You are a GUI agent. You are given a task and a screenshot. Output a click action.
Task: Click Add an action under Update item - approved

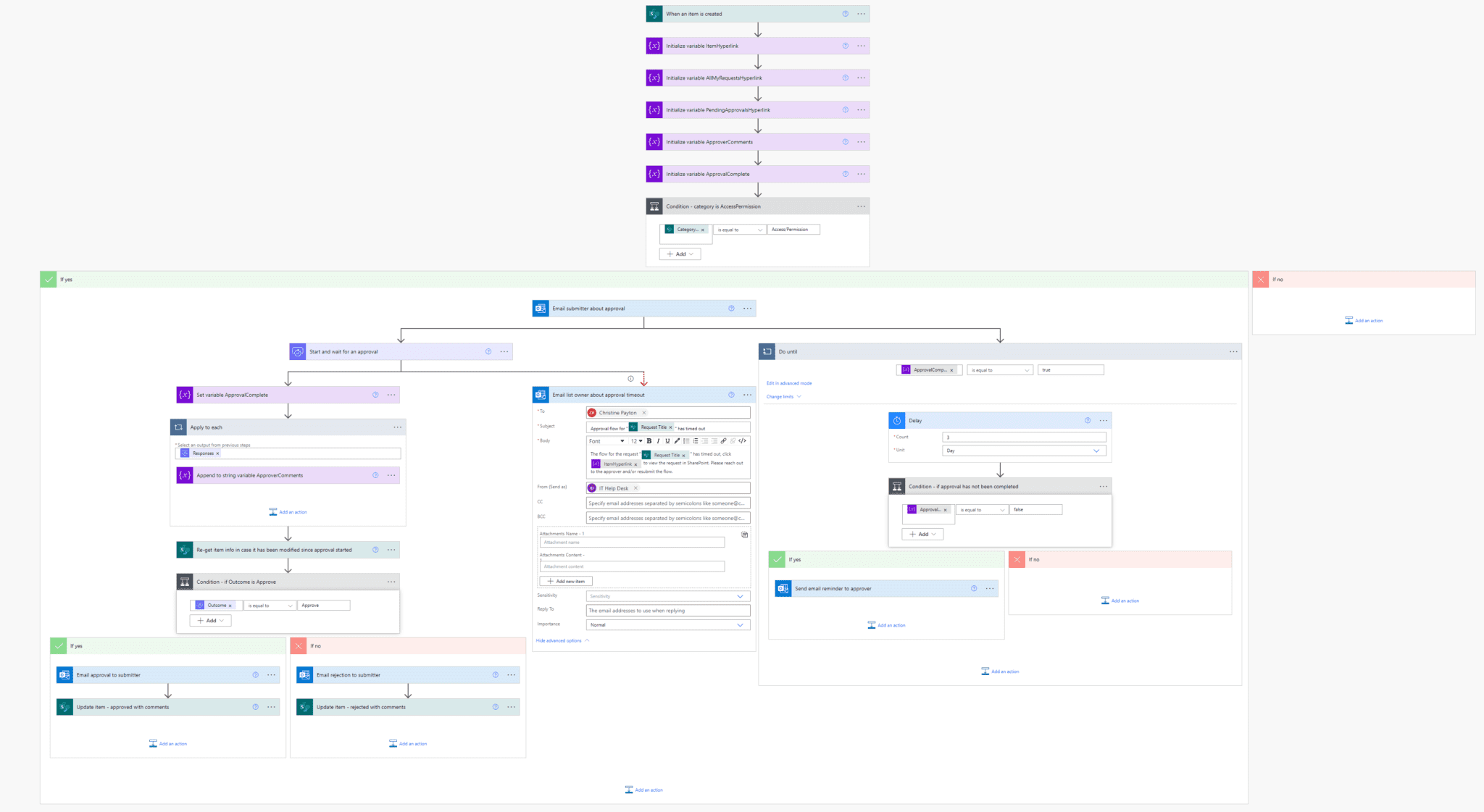pos(168,744)
